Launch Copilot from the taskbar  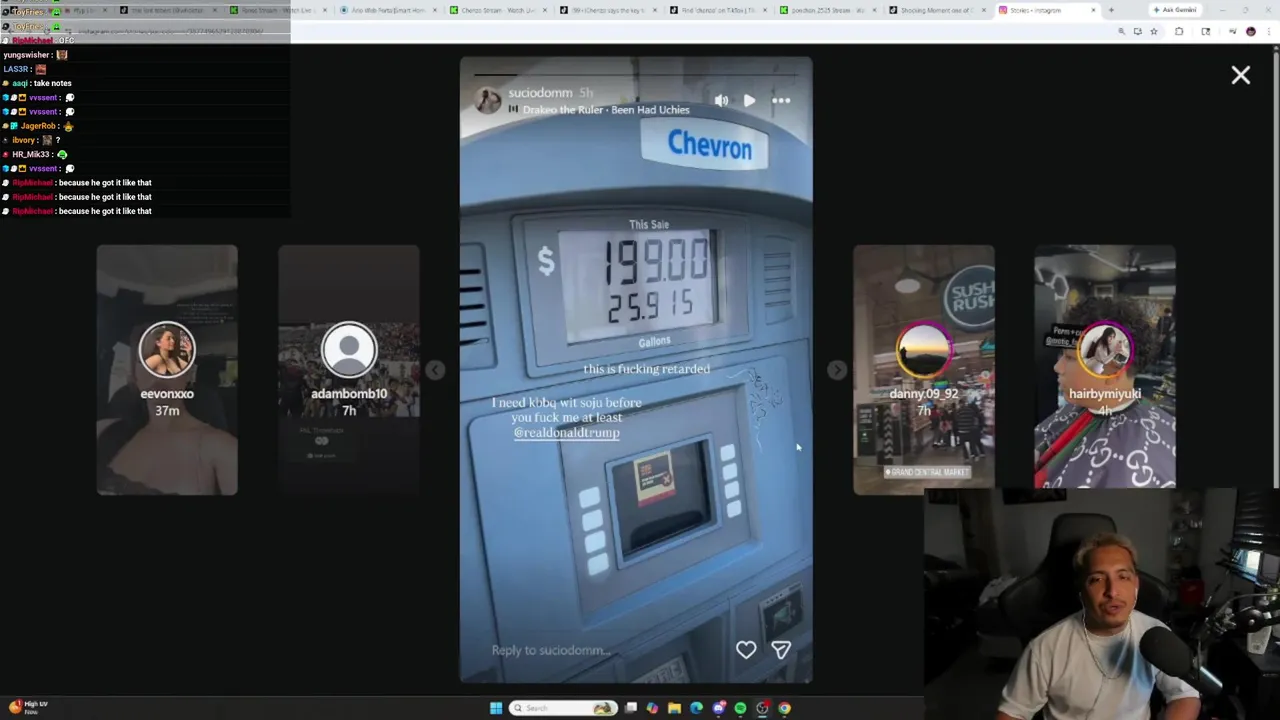click(652, 708)
